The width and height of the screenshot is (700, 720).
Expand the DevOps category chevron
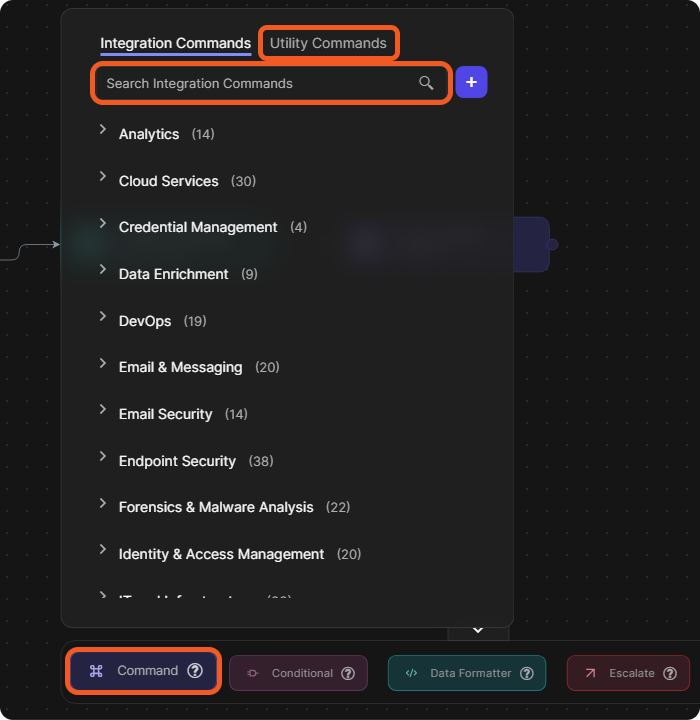point(103,316)
